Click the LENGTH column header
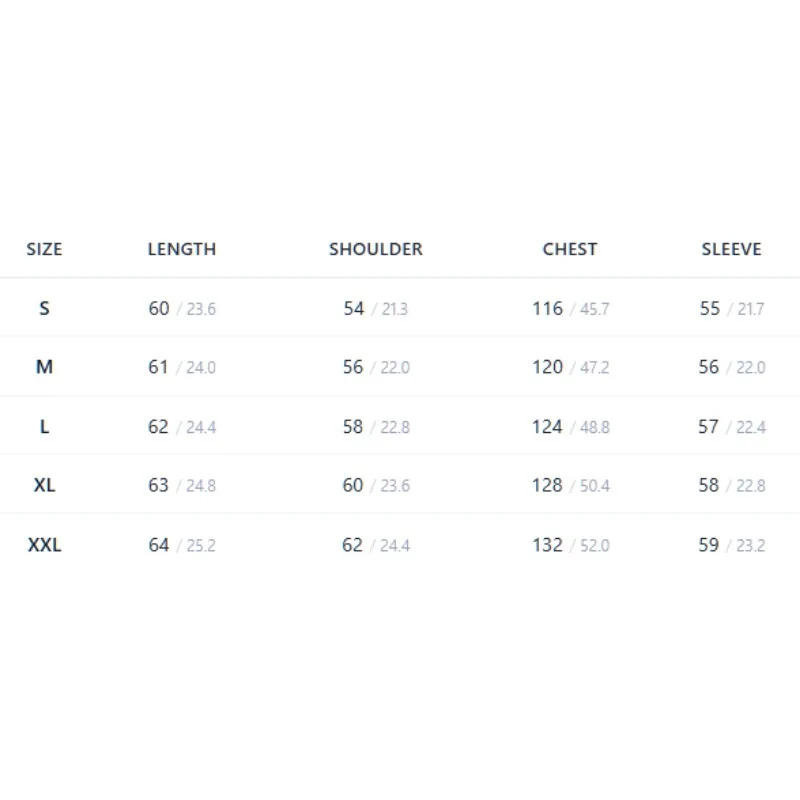The height and width of the screenshot is (800, 800). click(x=182, y=249)
